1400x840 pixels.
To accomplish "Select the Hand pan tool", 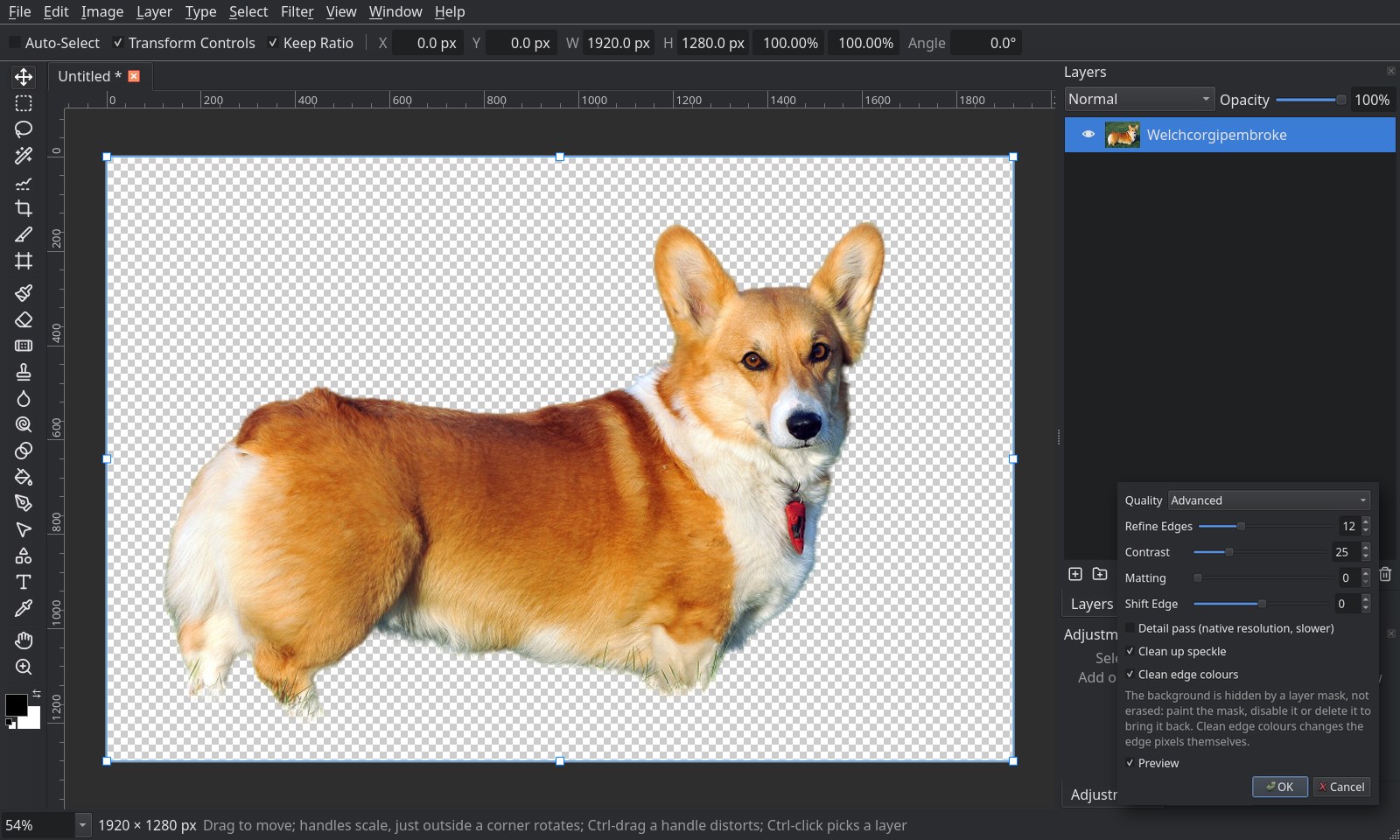I will coord(24,640).
